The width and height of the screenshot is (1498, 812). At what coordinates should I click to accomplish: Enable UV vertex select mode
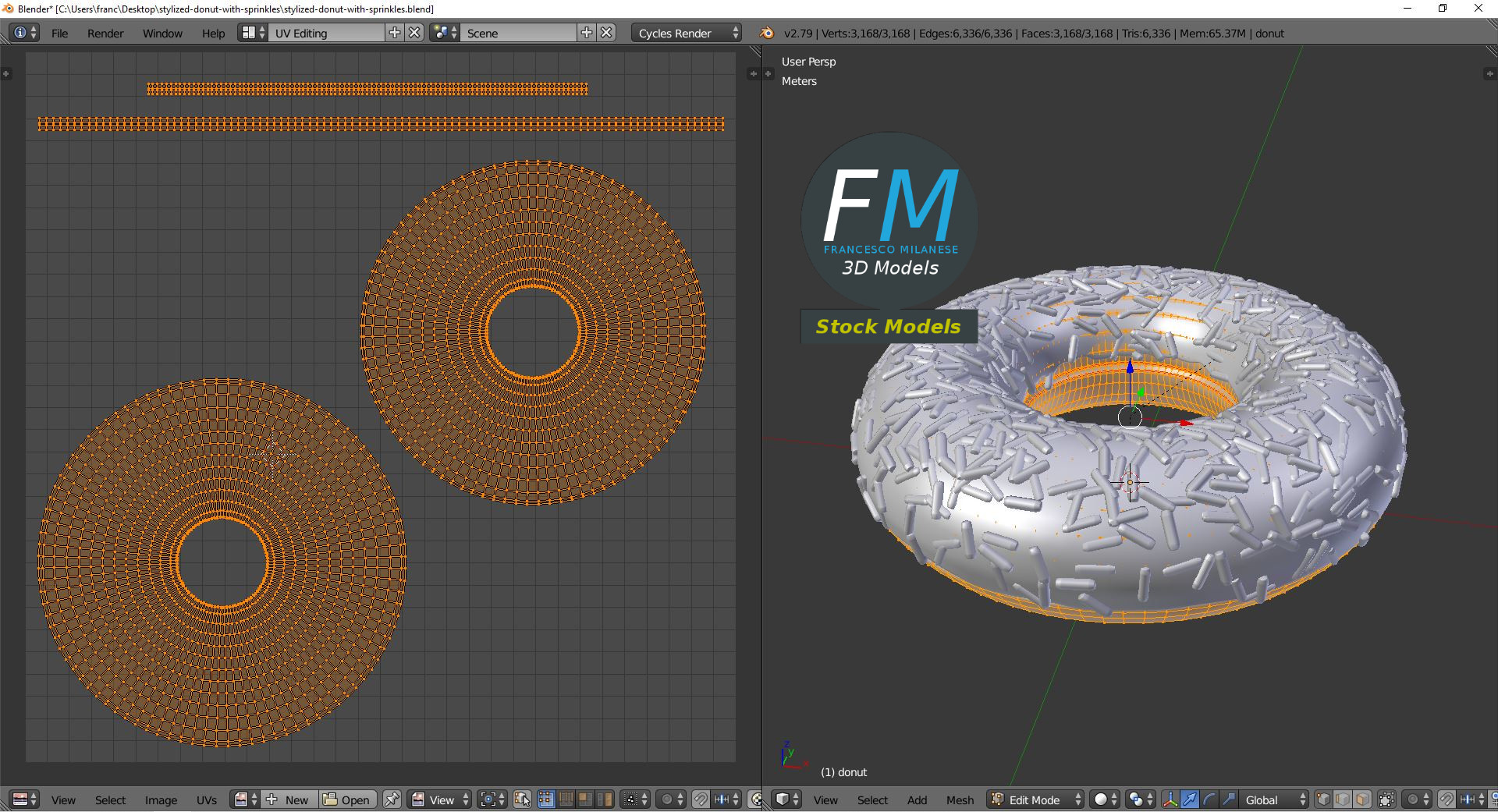point(546,800)
